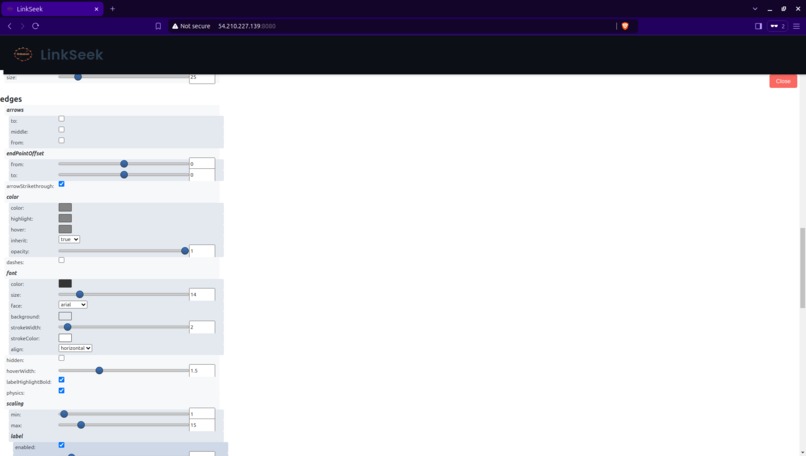806x456 pixels.
Task: Focus the strokeWidth value field
Action: tap(202, 327)
